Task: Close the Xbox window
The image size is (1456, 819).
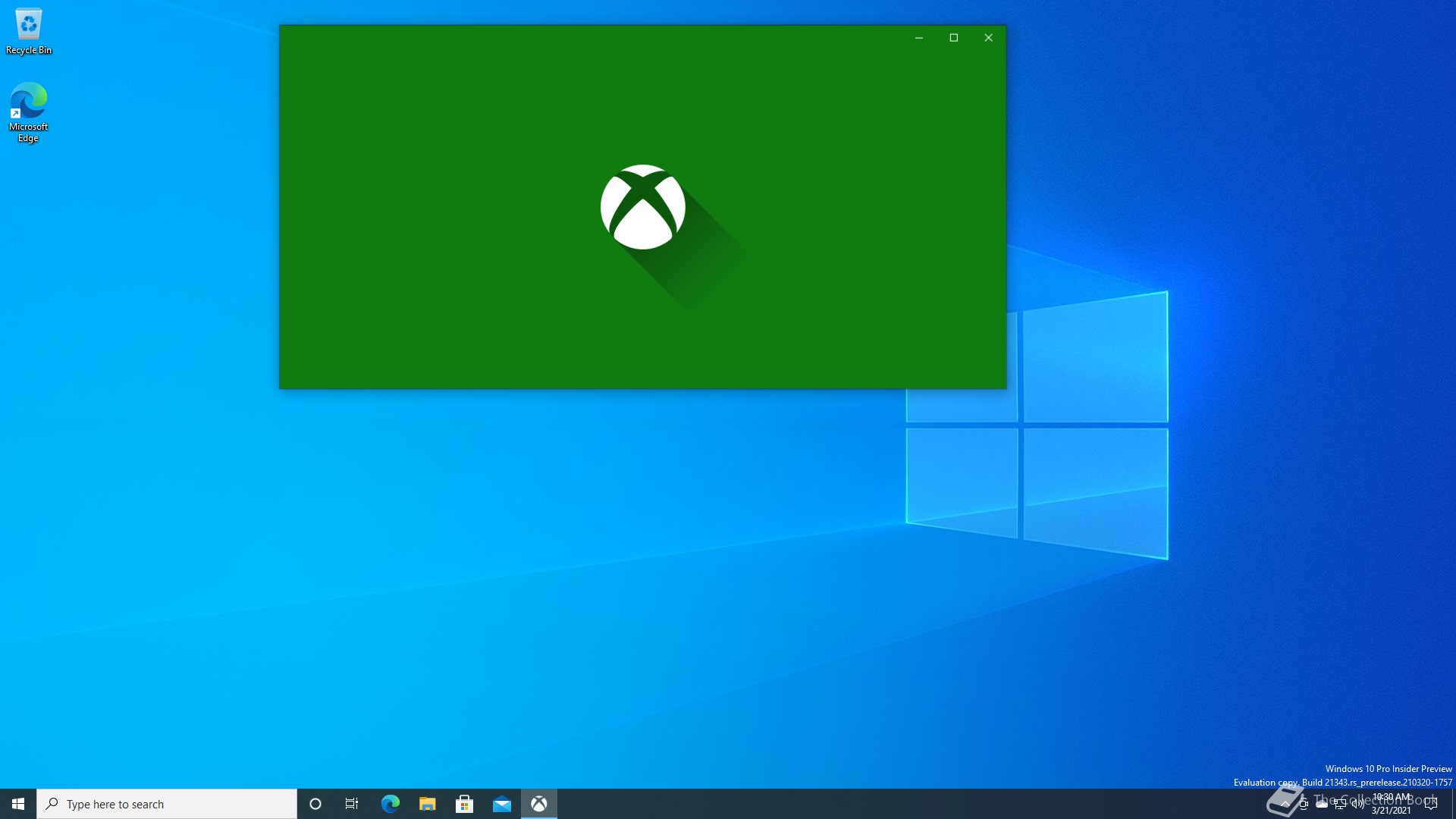Action: point(988,37)
